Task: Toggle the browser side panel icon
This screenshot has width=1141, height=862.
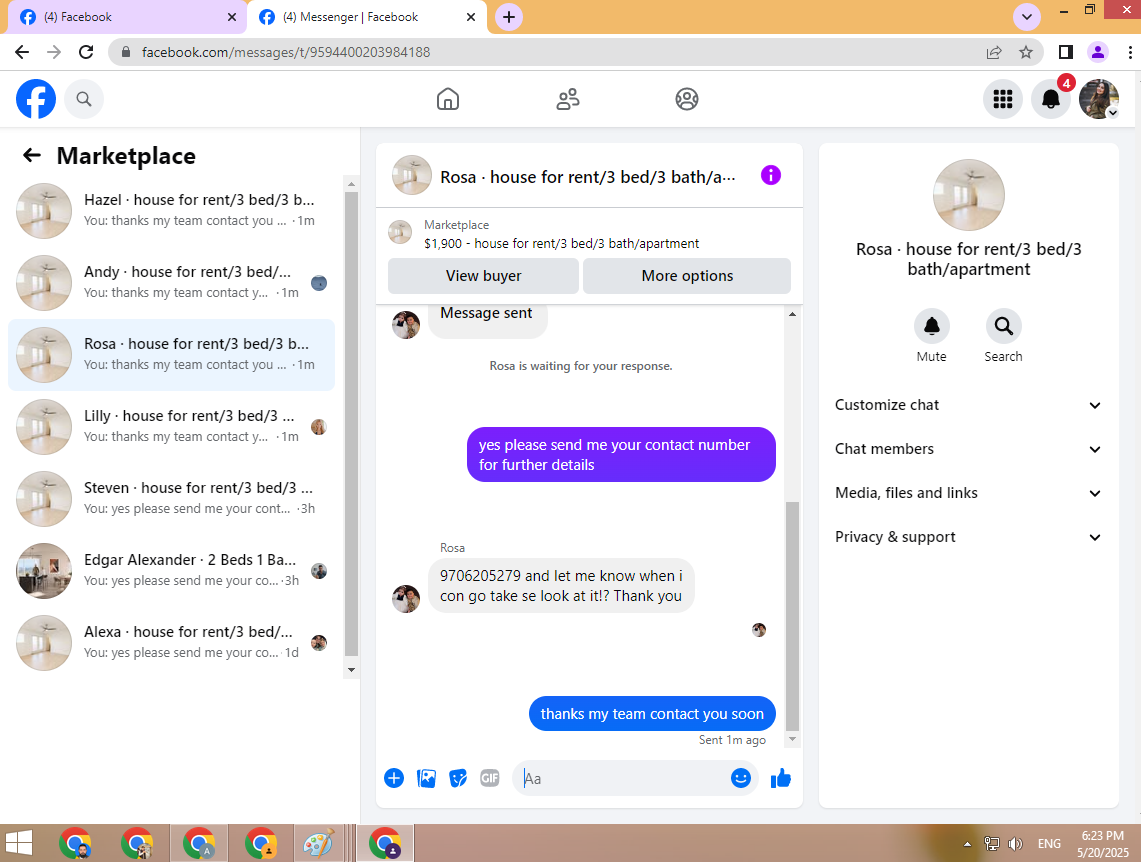Action: tap(1065, 52)
